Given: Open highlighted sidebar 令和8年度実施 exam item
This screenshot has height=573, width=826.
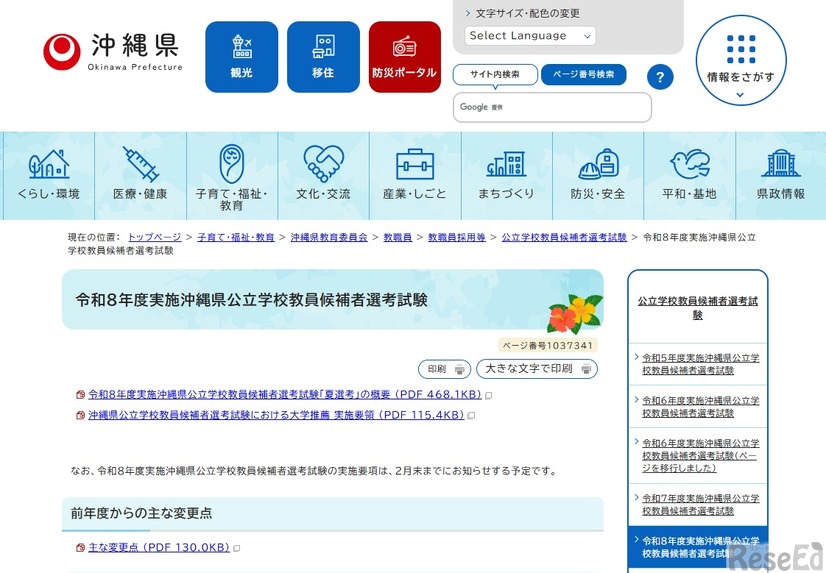Looking at the screenshot, I should [697, 547].
